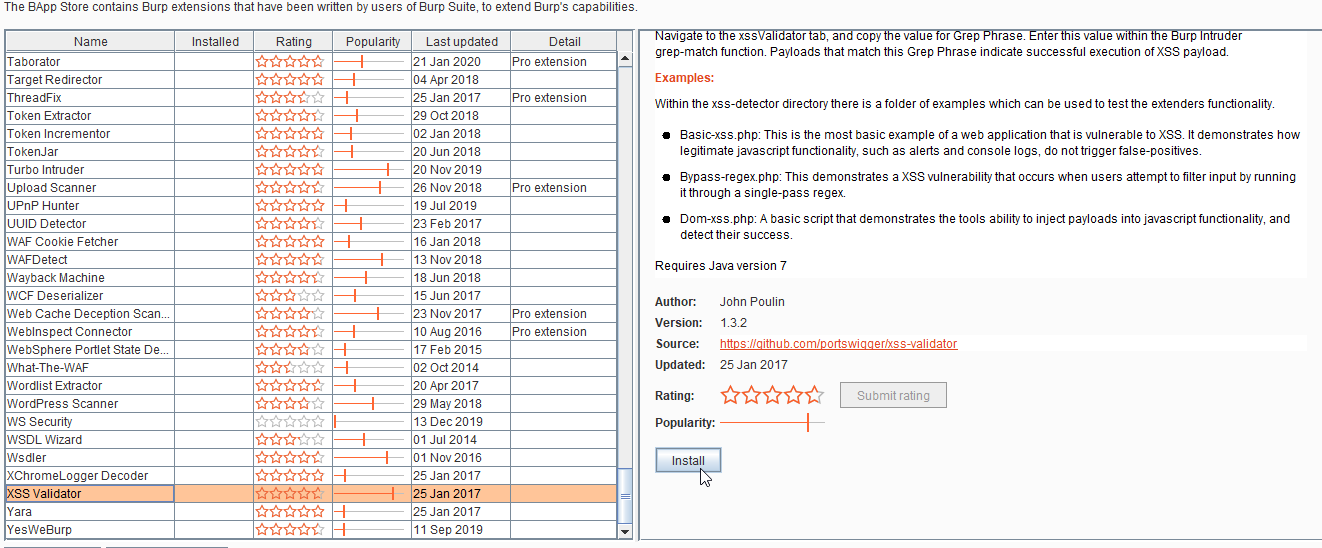Screen dimensions: 1322x548
Task: Set the detail panel star rating
Action: point(772,395)
